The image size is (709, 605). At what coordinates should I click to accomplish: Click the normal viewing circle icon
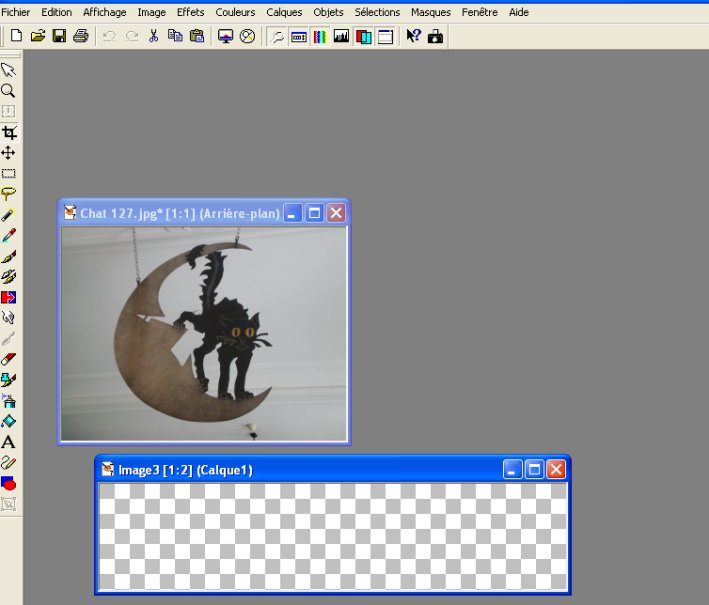pos(247,36)
